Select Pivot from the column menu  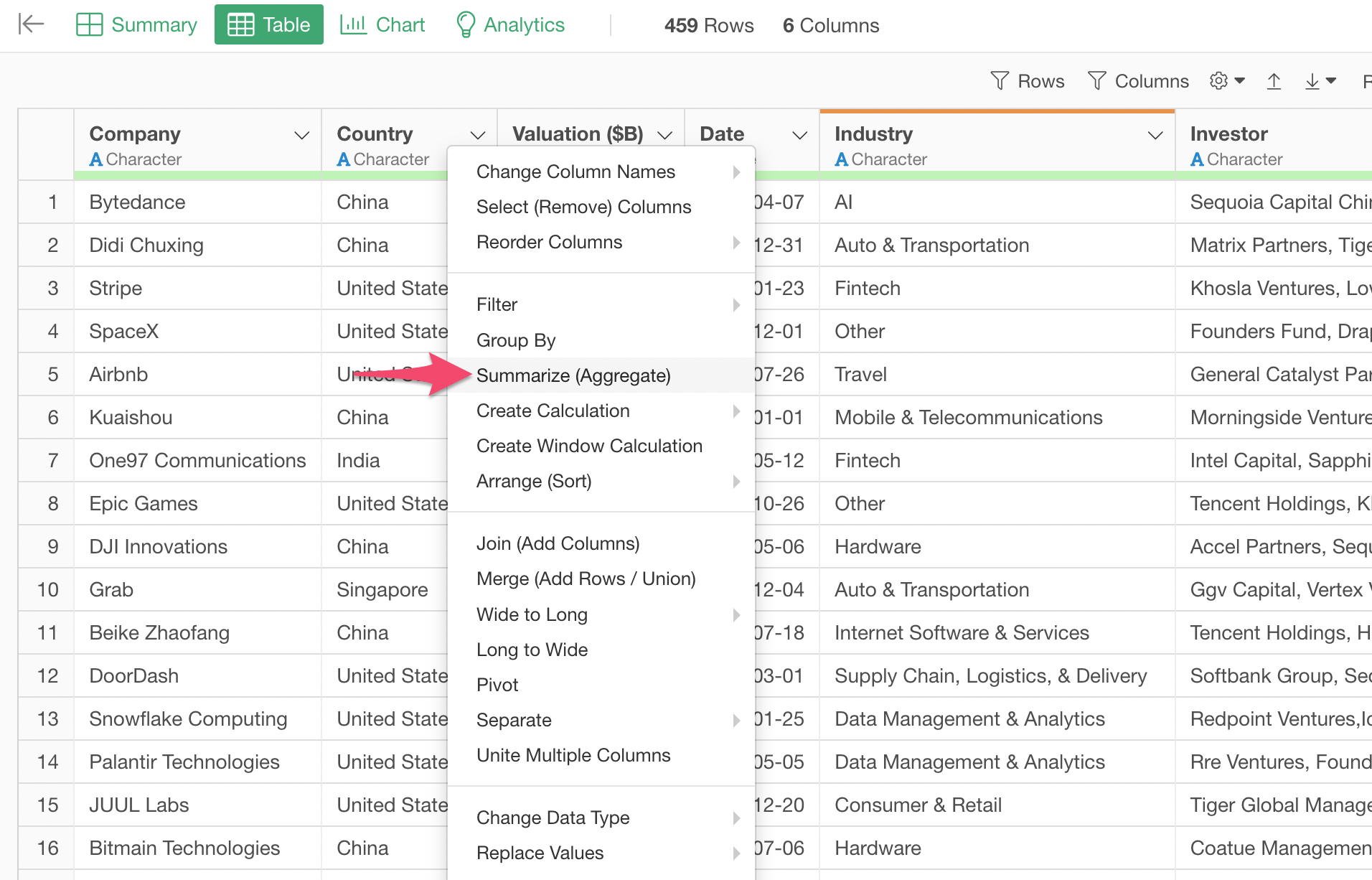click(497, 685)
